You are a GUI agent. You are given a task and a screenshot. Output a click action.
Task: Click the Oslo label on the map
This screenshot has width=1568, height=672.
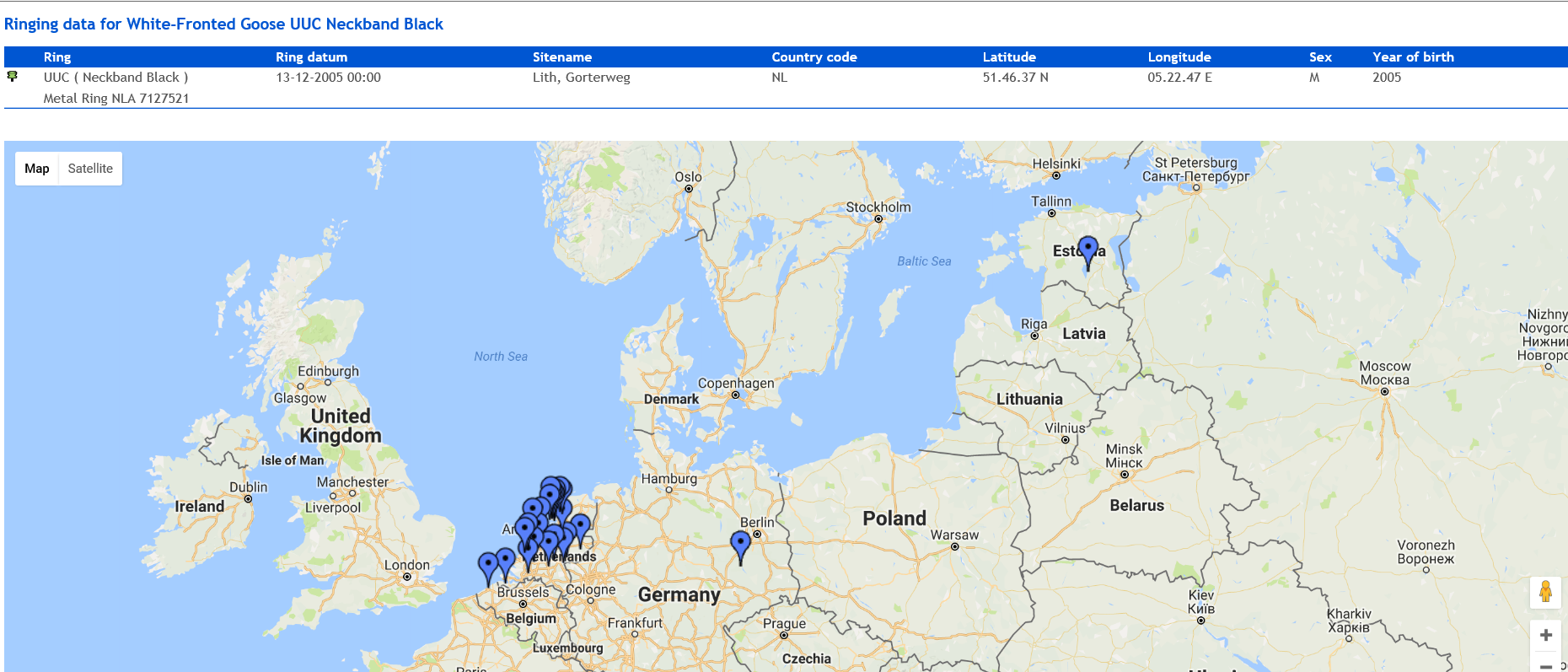(688, 177)
